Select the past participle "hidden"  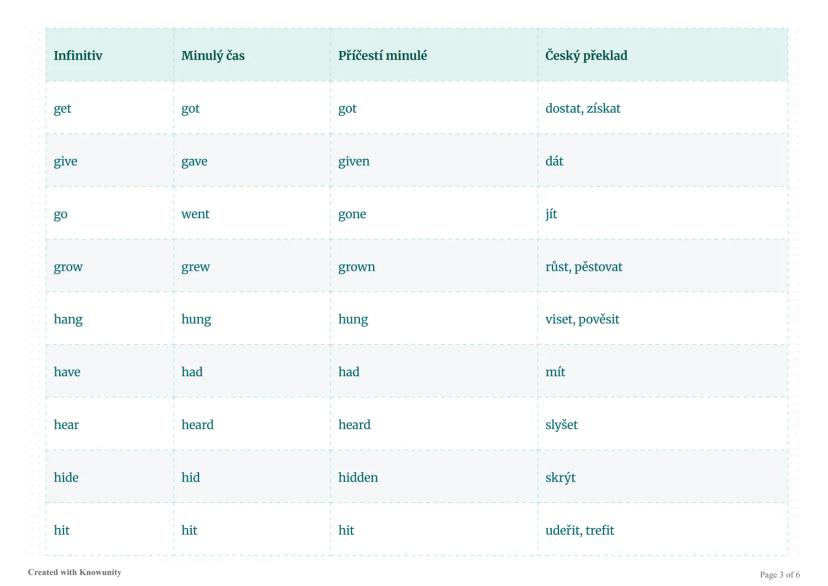(x=358, y=477)
